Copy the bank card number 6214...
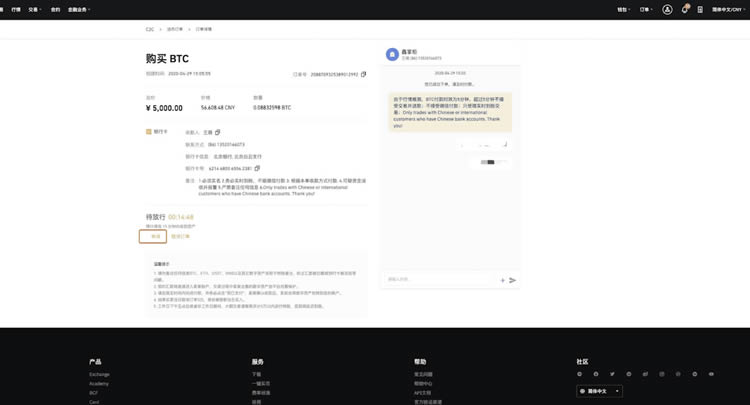 click(x=257, y=168)
